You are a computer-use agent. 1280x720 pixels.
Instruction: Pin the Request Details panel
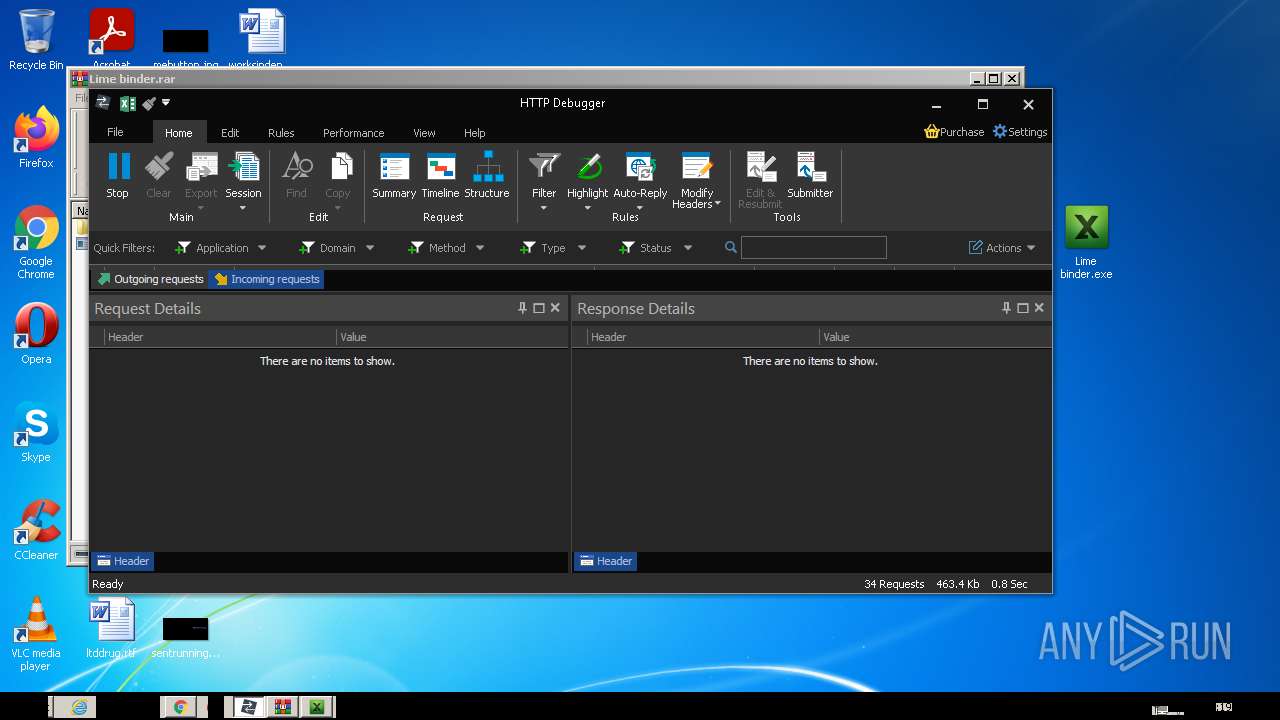click(522, 308)
